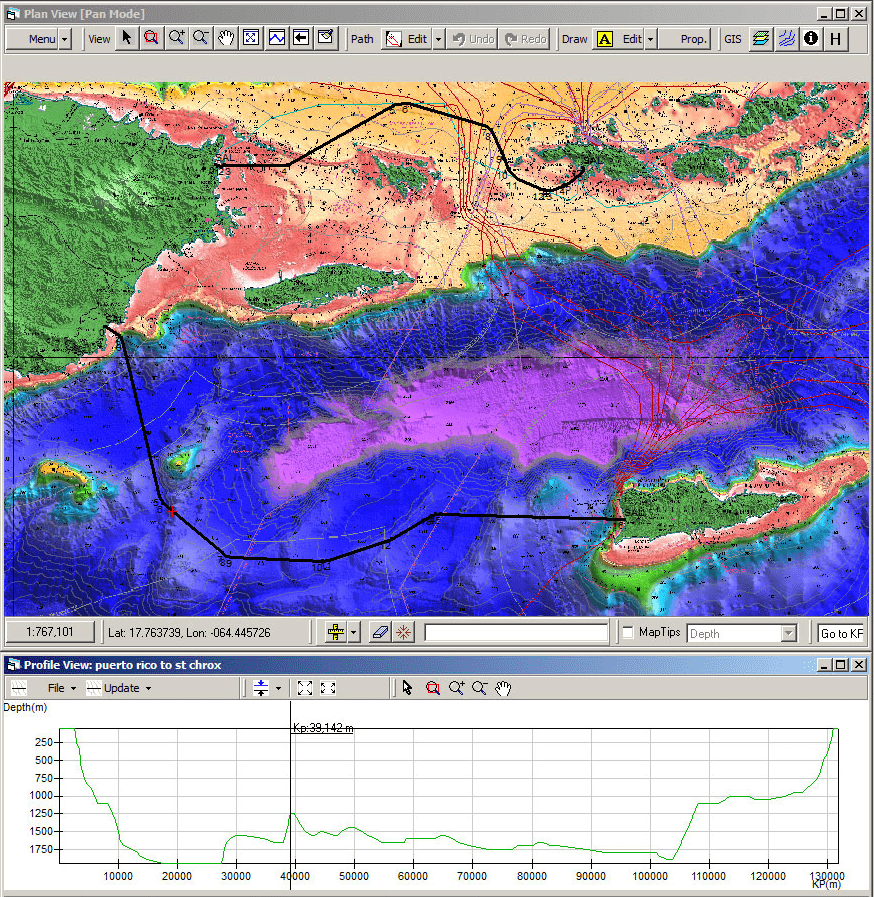The width and height of the screenshot is (874, 897).
Task: Click the Draw text annotation A icon
Action: tap(604, 39)
